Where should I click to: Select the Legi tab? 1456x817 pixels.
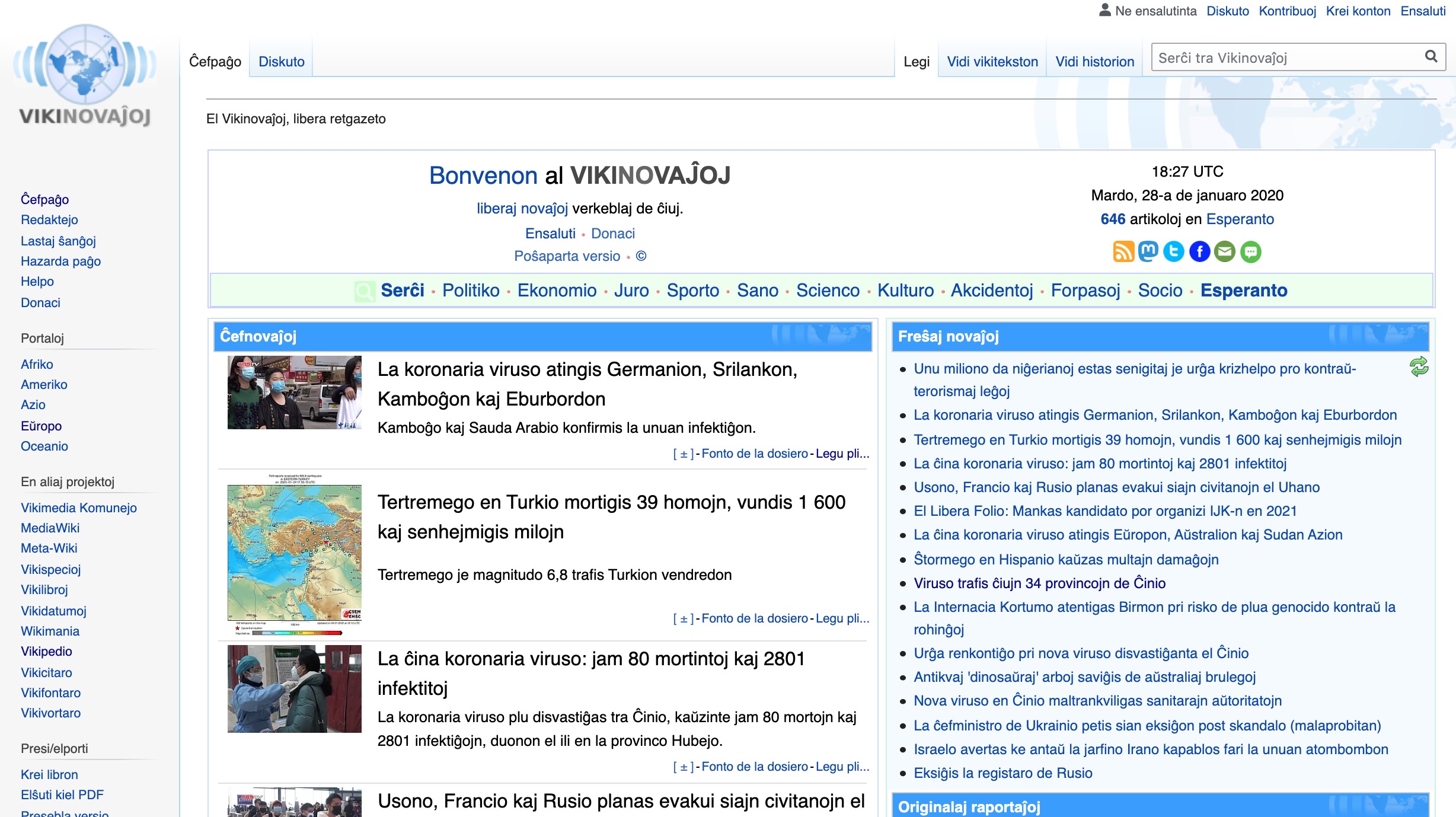click(917, 62)
